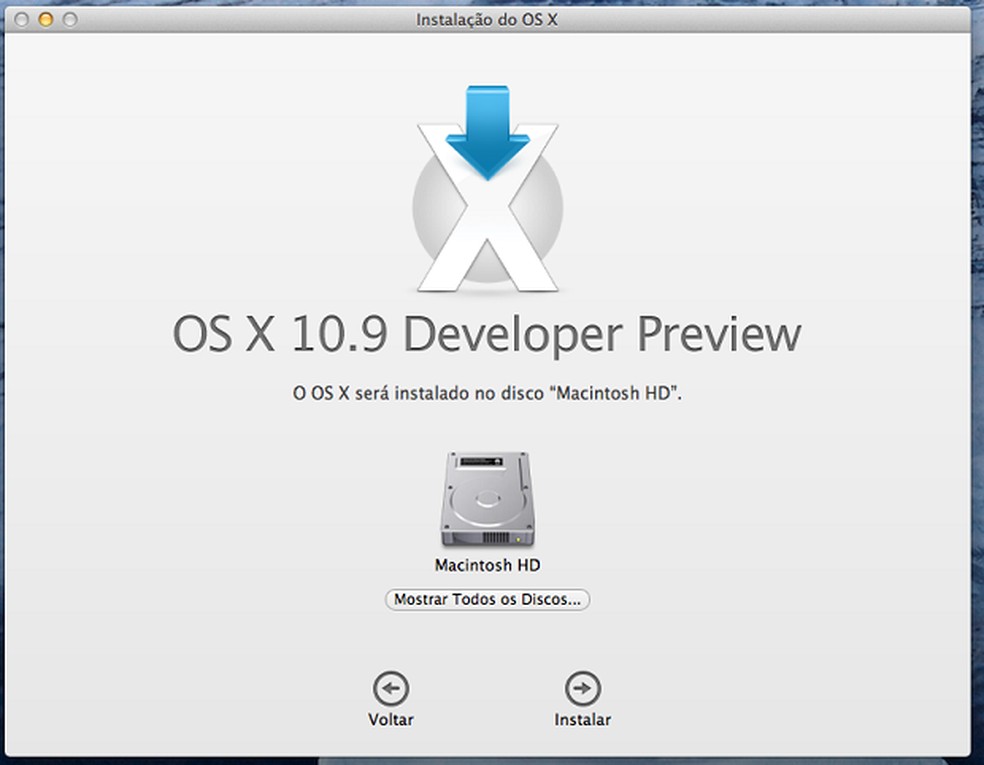Click the Instalar arrow icon

pyautogui.click(x=582, y=688)
